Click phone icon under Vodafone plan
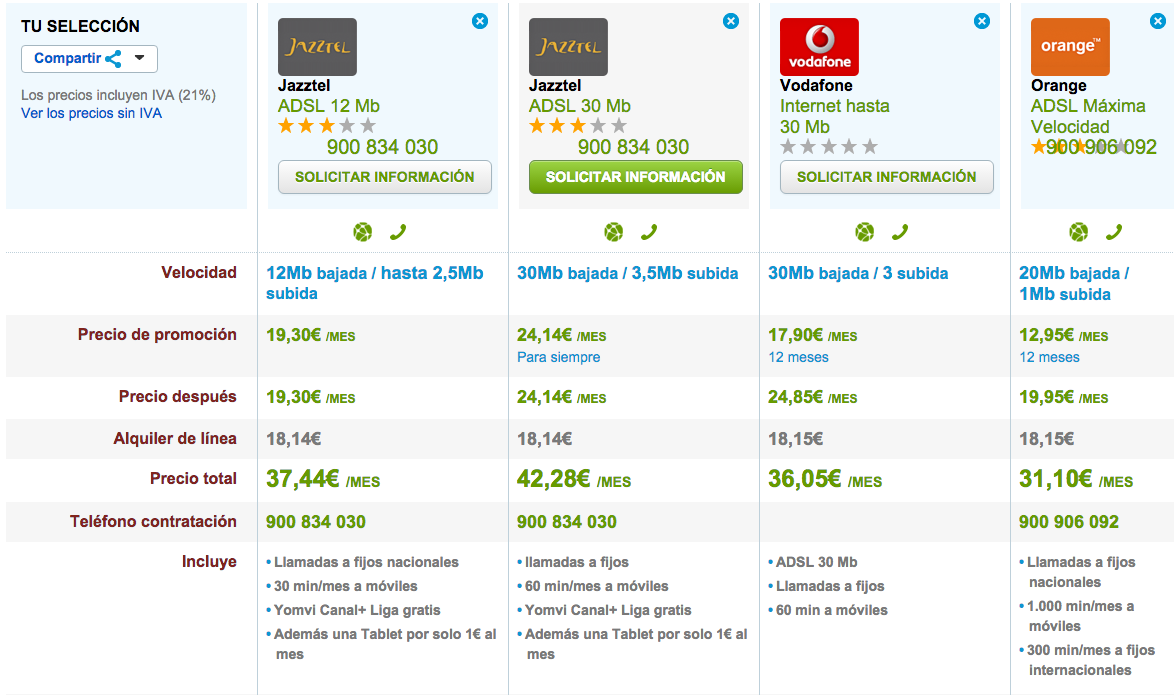1174x695 pixels. click(x=900, y=232)
